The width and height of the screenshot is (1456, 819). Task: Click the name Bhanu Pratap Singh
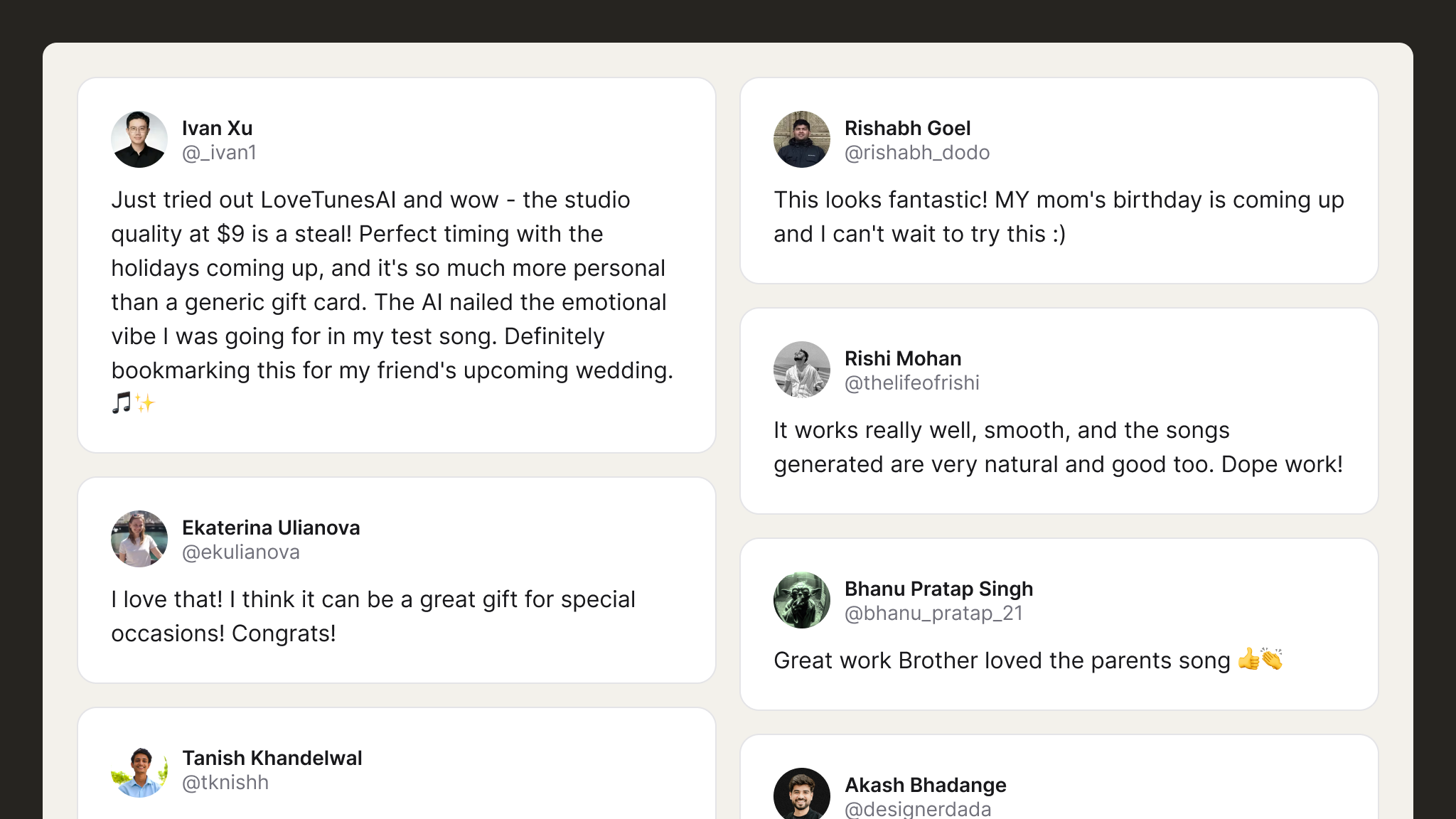pyautogui.click(x=938, y=589)
